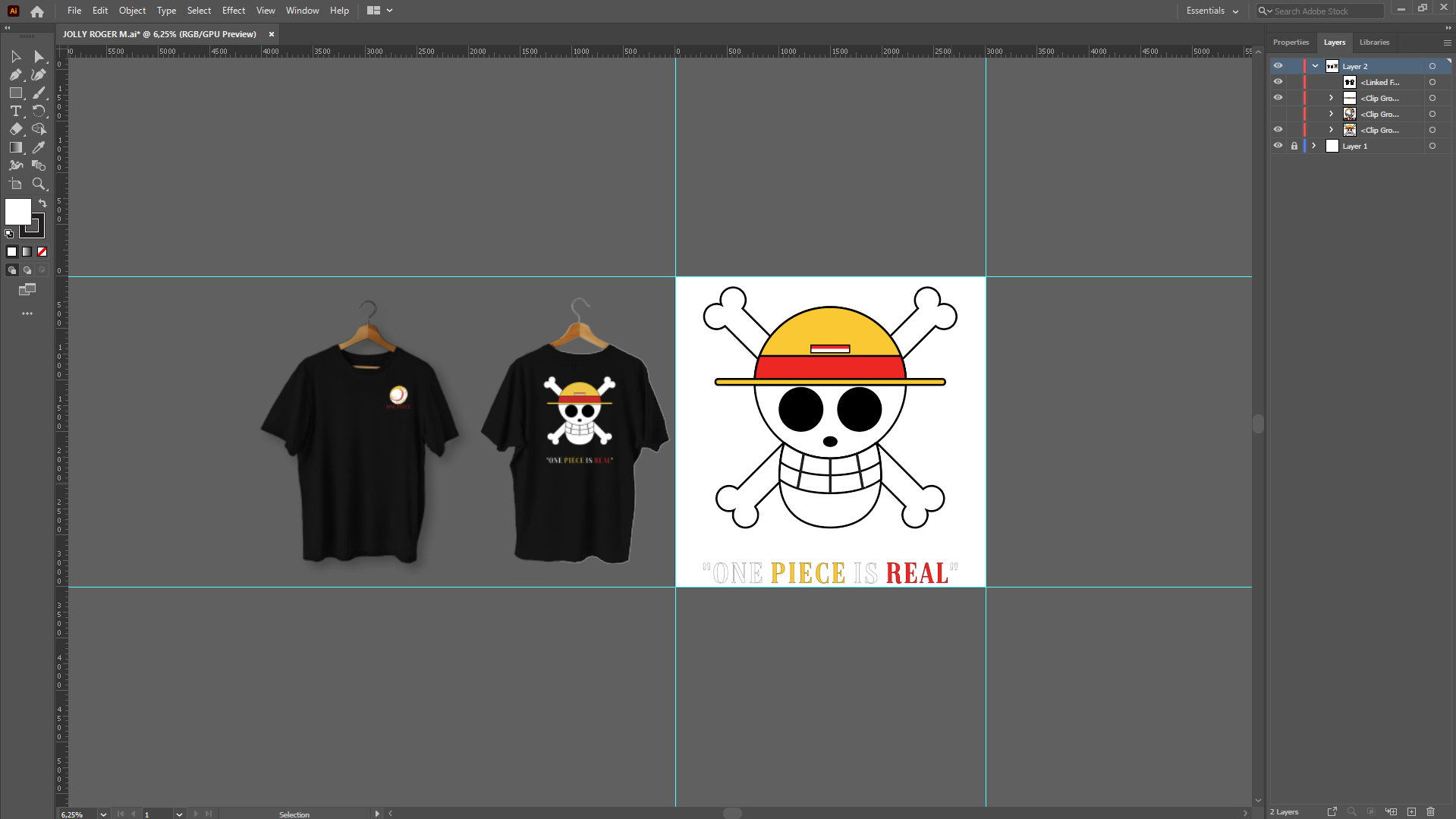The height and width of the screenshot is (819, 1456).
Task: Activate the Zoom tool
Action: [39, 184]
